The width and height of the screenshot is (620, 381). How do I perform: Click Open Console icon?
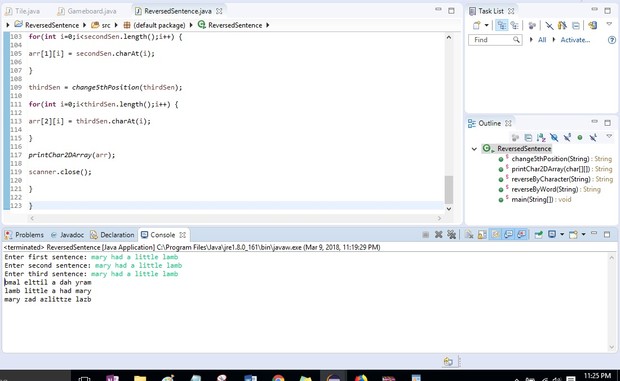point(573,235)
